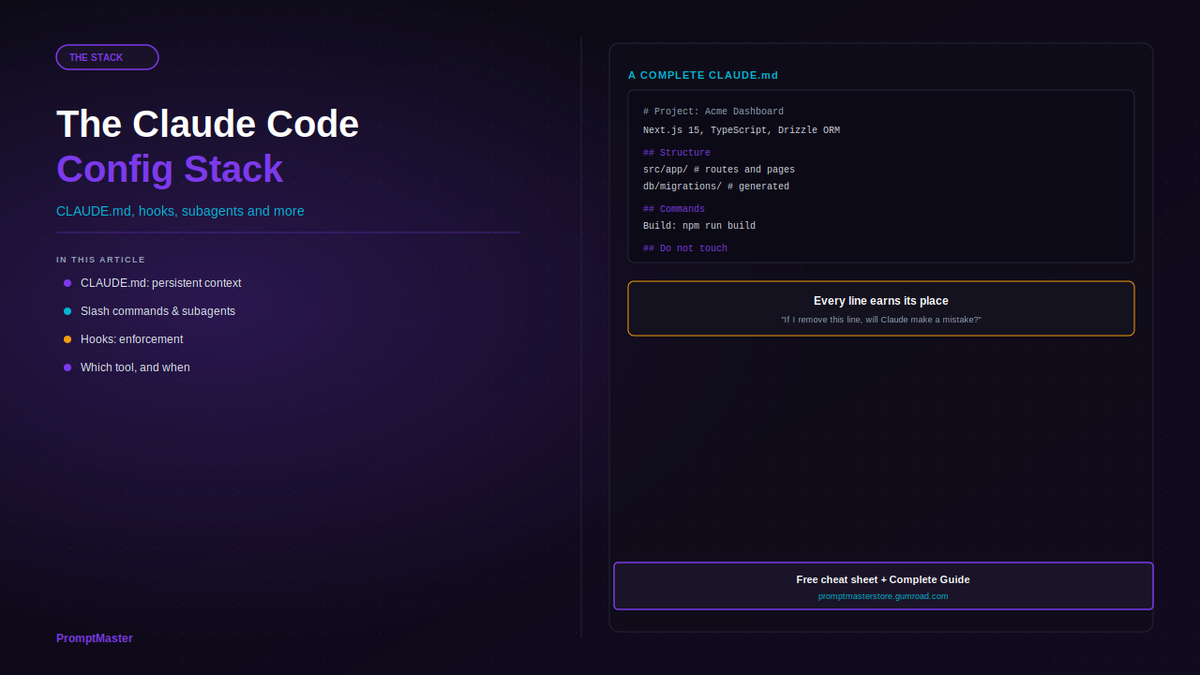Click 'Which tool, and when' list item
This screenshot has height=675, width=1200.
pos(135,367)
